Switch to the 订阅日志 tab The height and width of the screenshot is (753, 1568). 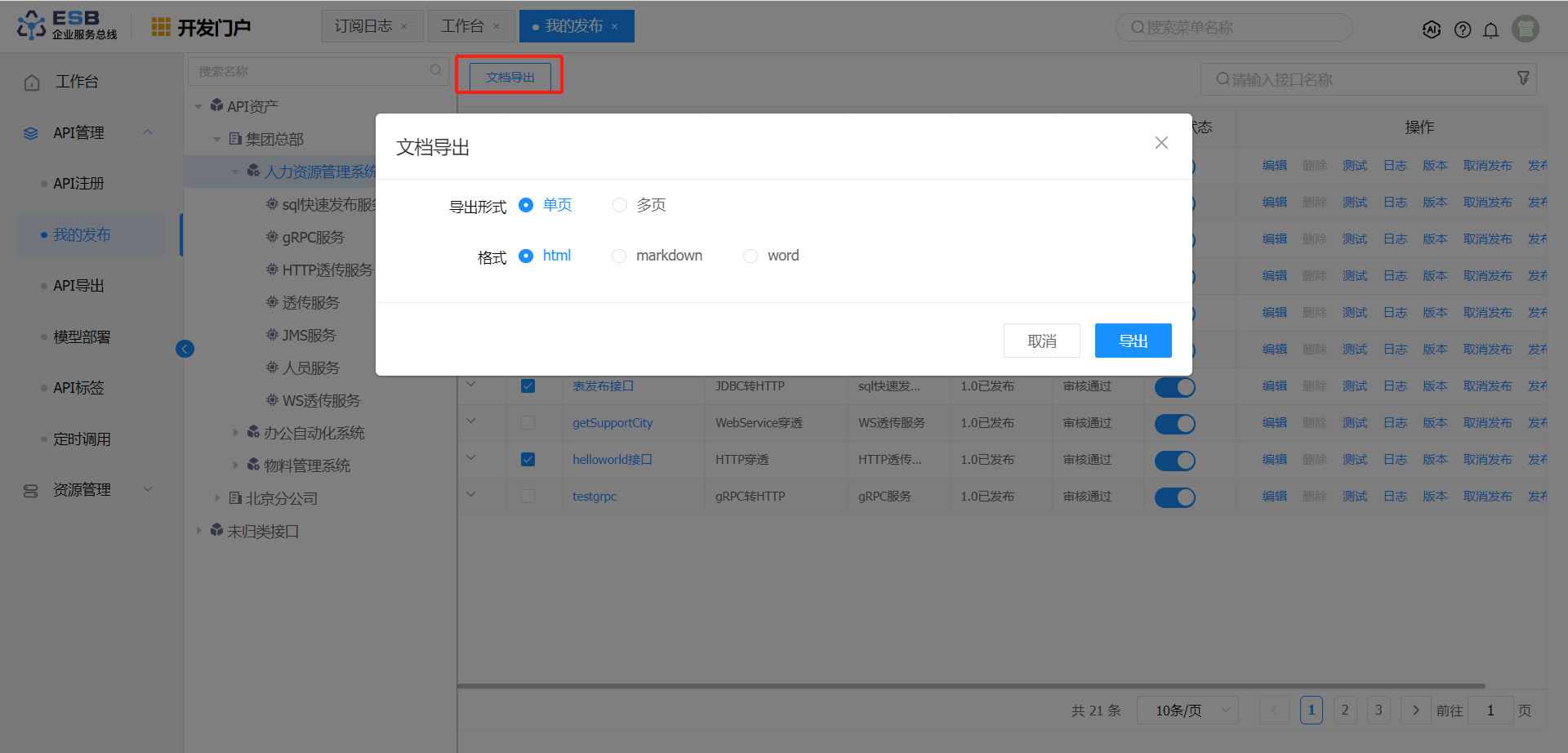point(363,26)
